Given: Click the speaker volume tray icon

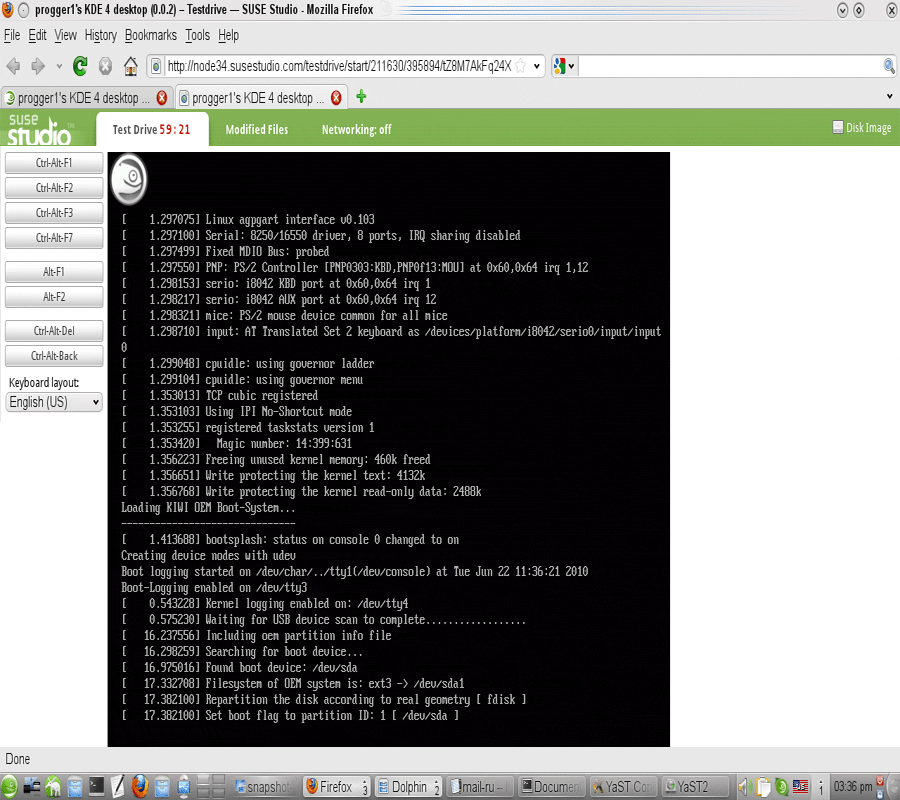Looking at the screenshot, I should click(x=745, y=787).
